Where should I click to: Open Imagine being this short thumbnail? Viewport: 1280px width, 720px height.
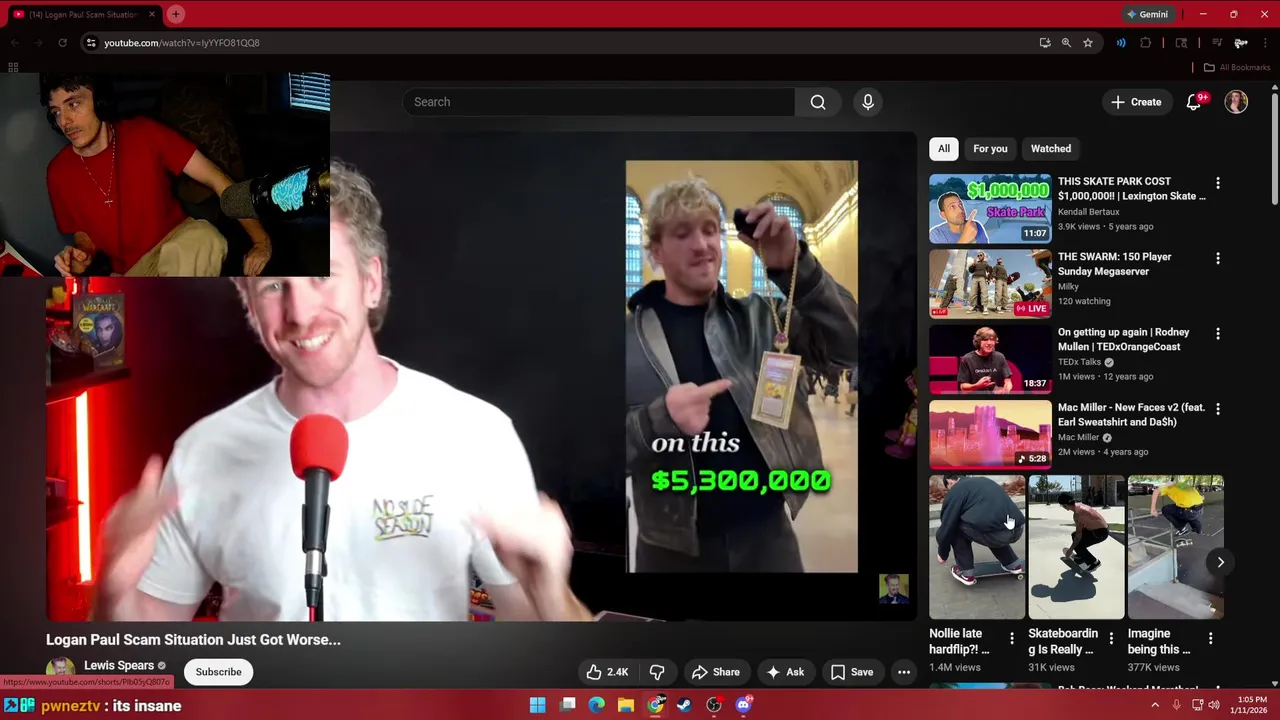click(1175, 547)
